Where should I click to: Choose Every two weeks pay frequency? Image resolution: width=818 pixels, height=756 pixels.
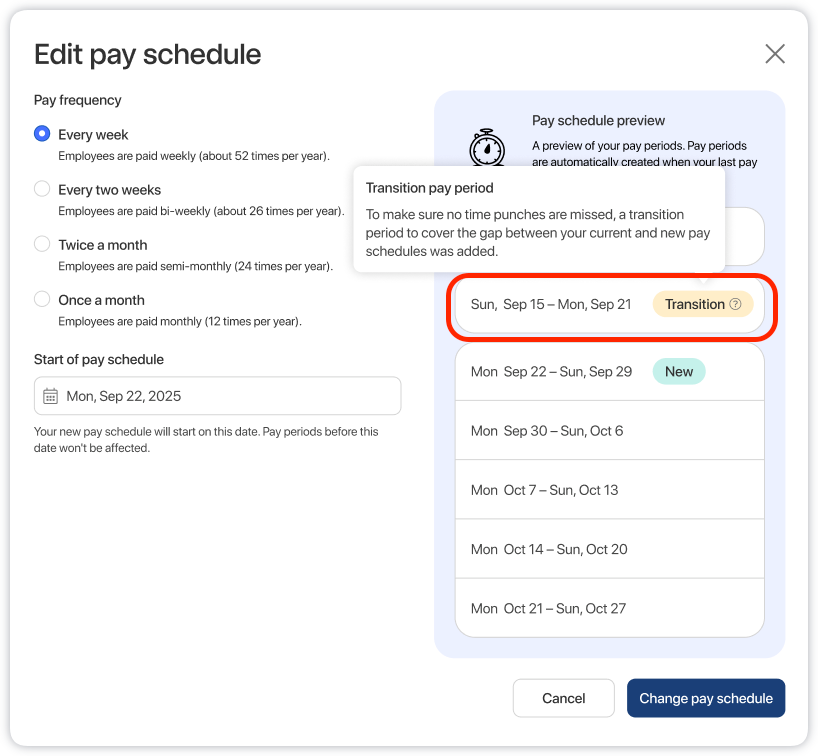pos(42,189)
